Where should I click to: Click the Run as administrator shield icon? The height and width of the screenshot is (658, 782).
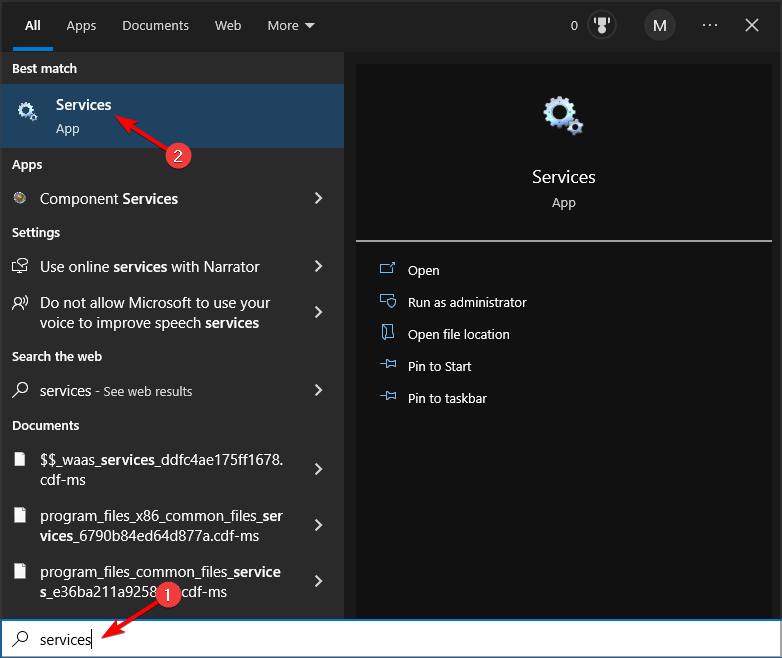click(388, 301)
